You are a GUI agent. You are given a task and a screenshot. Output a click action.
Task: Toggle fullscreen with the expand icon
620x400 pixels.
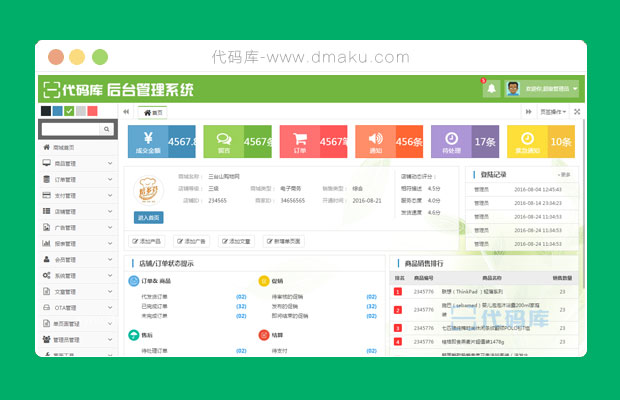pyautogui.click(x=577, y=112)
